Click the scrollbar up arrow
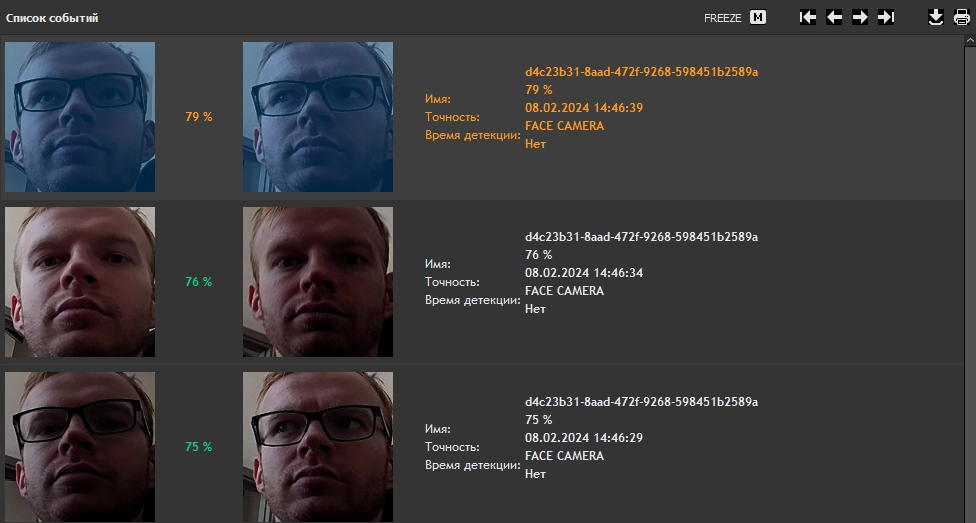This screenshot has width=976, height=523. point(970,40)
